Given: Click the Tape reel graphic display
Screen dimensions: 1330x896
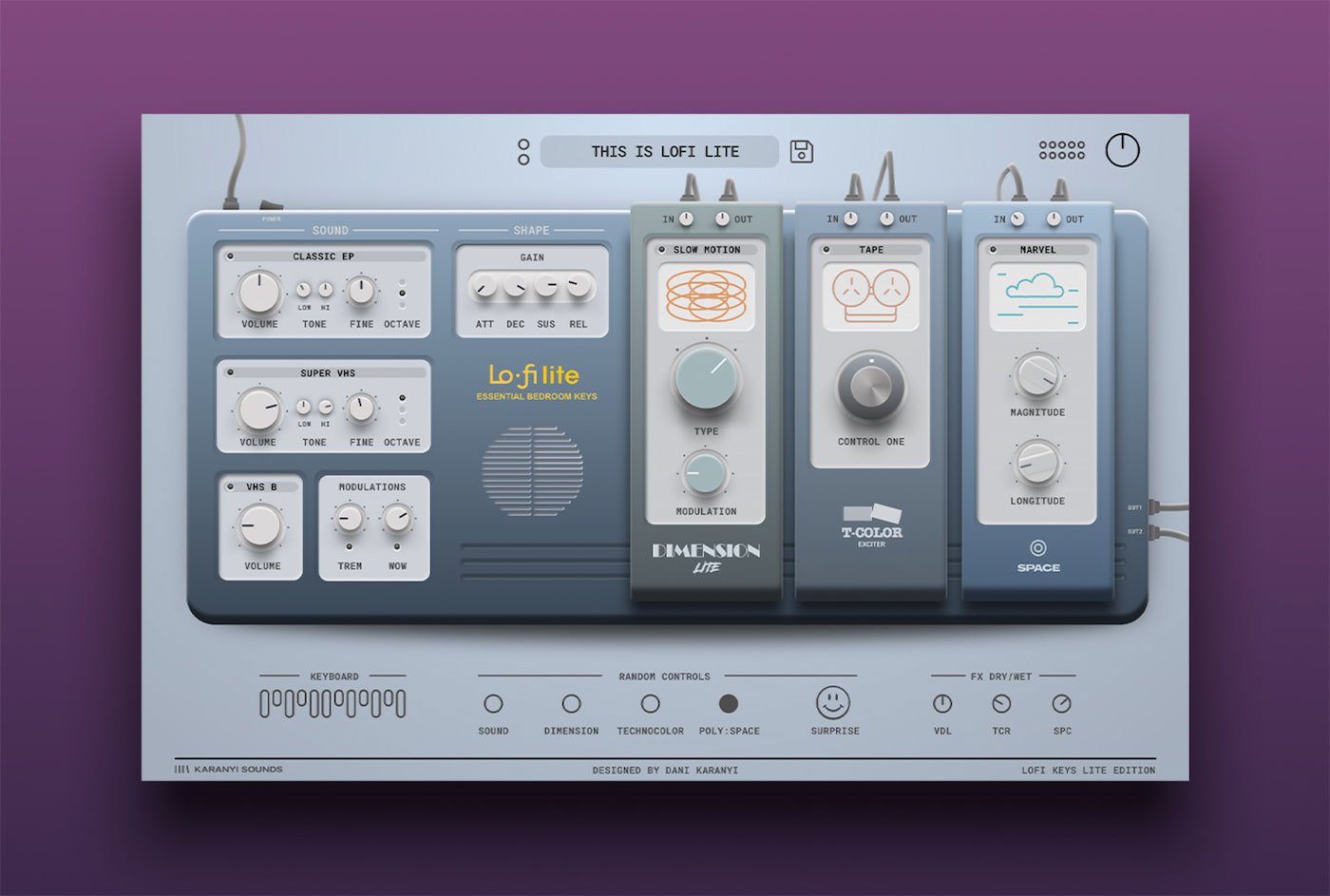Looking at the screenshot, I should click(x=871, y=296).
